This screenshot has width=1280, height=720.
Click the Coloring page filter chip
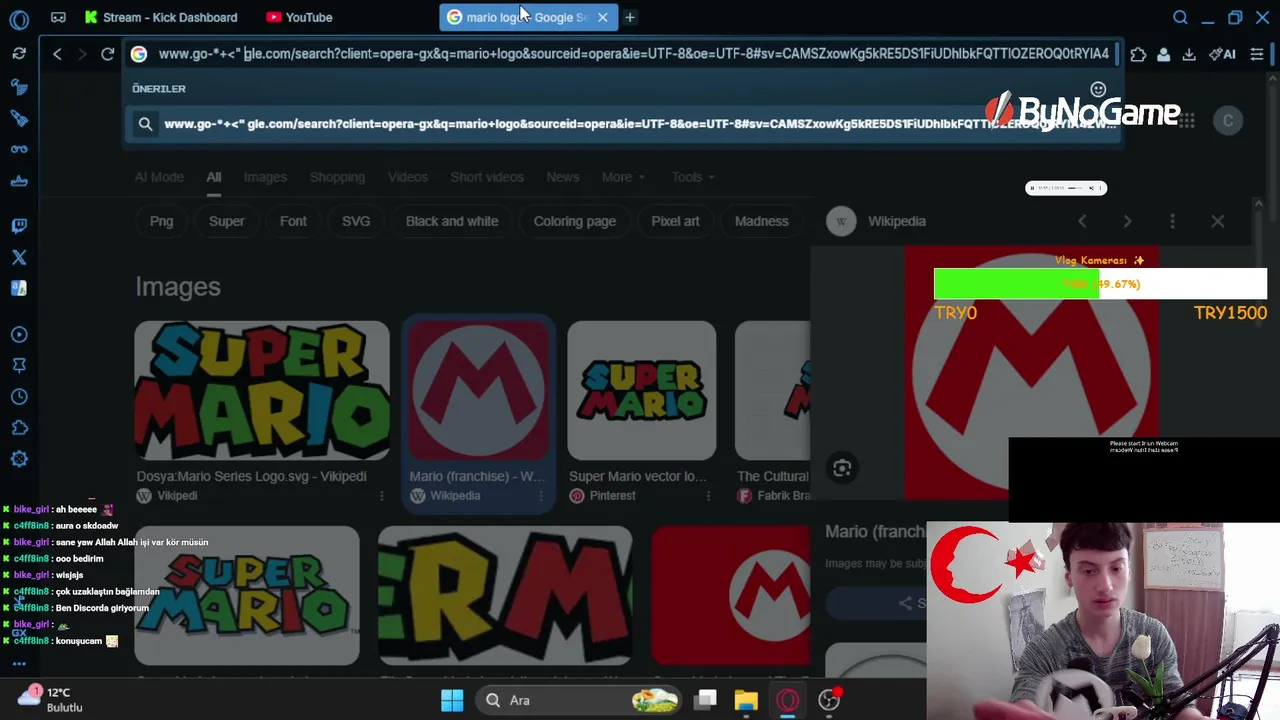(575, 221)
